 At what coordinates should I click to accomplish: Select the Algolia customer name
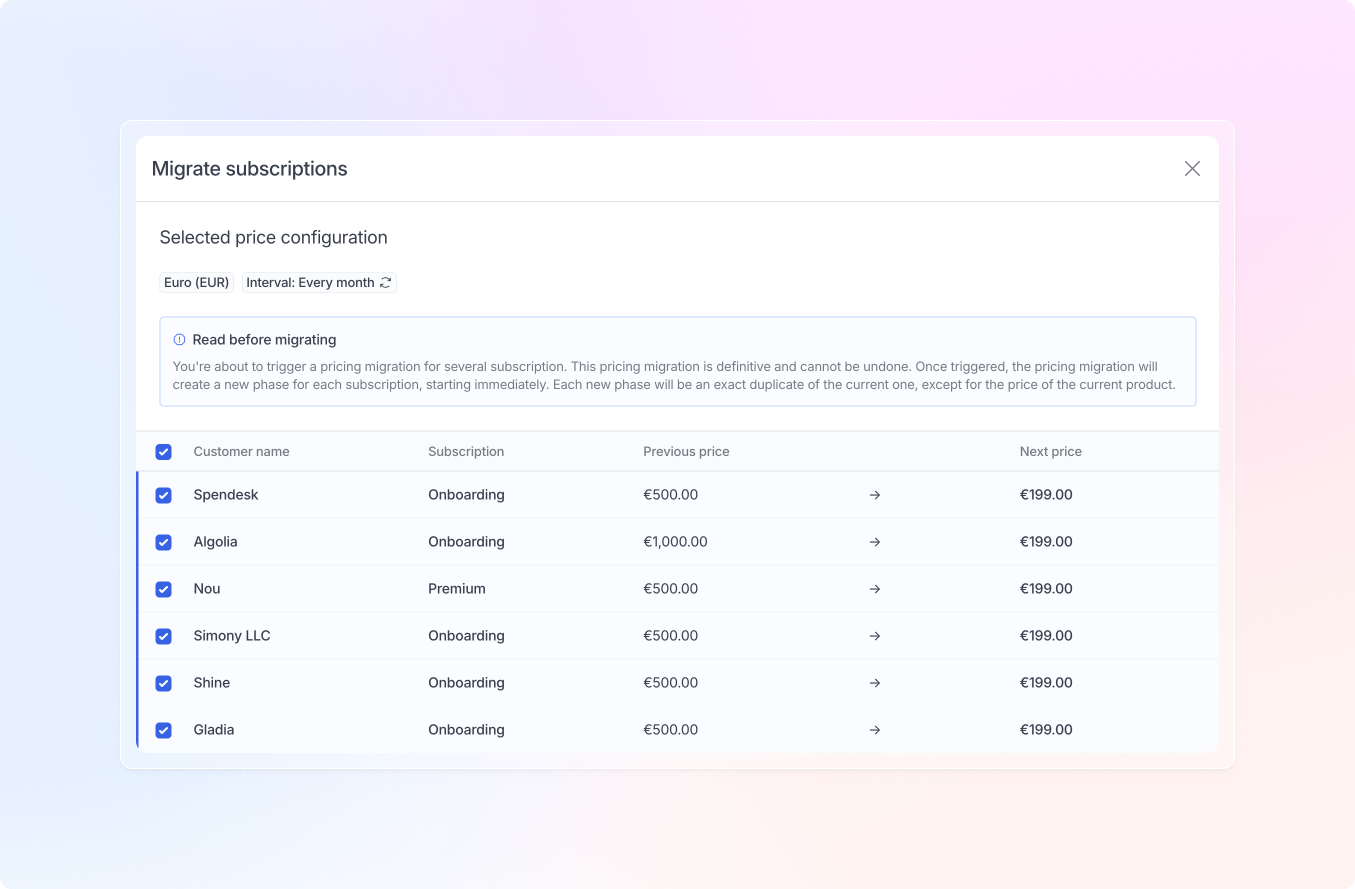pos(215,542)
